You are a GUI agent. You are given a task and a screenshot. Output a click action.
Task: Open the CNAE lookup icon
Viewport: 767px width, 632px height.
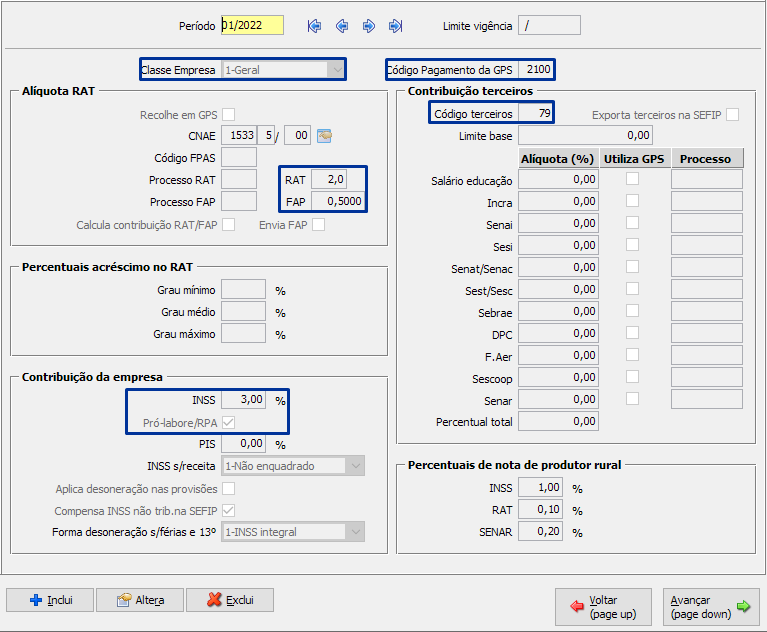coord(324,136)
